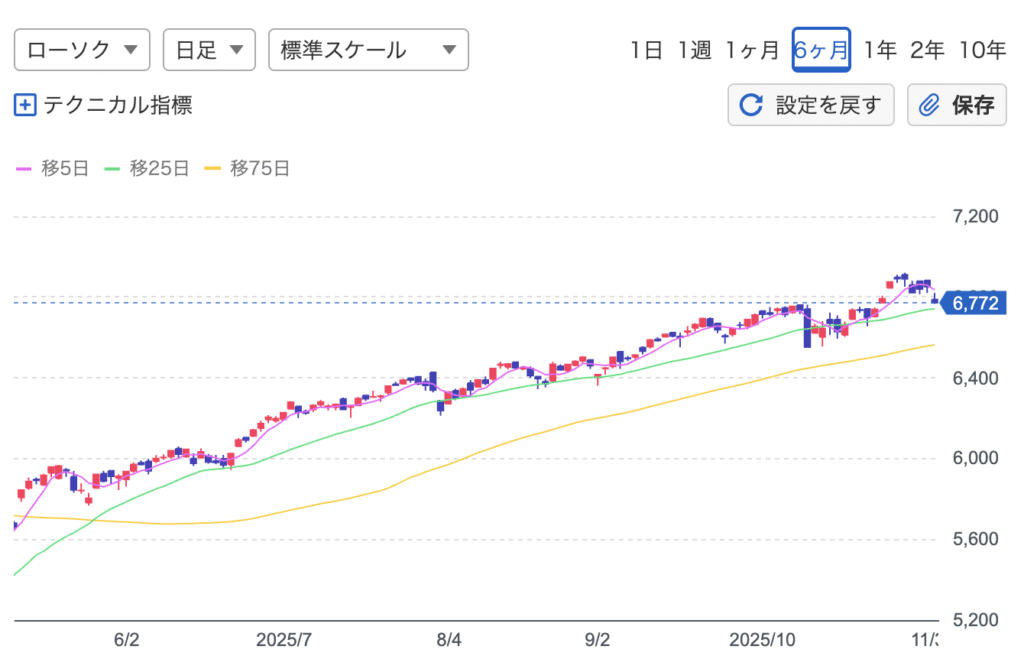Click the large blue candlestick in October

807,328
